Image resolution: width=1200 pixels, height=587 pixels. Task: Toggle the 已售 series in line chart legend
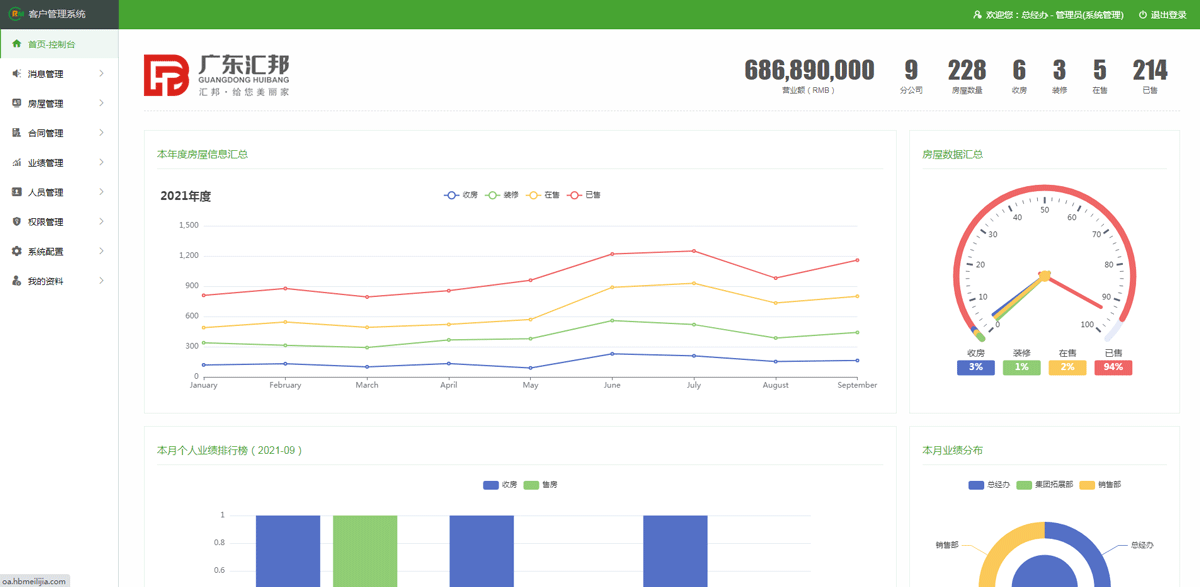584,195
